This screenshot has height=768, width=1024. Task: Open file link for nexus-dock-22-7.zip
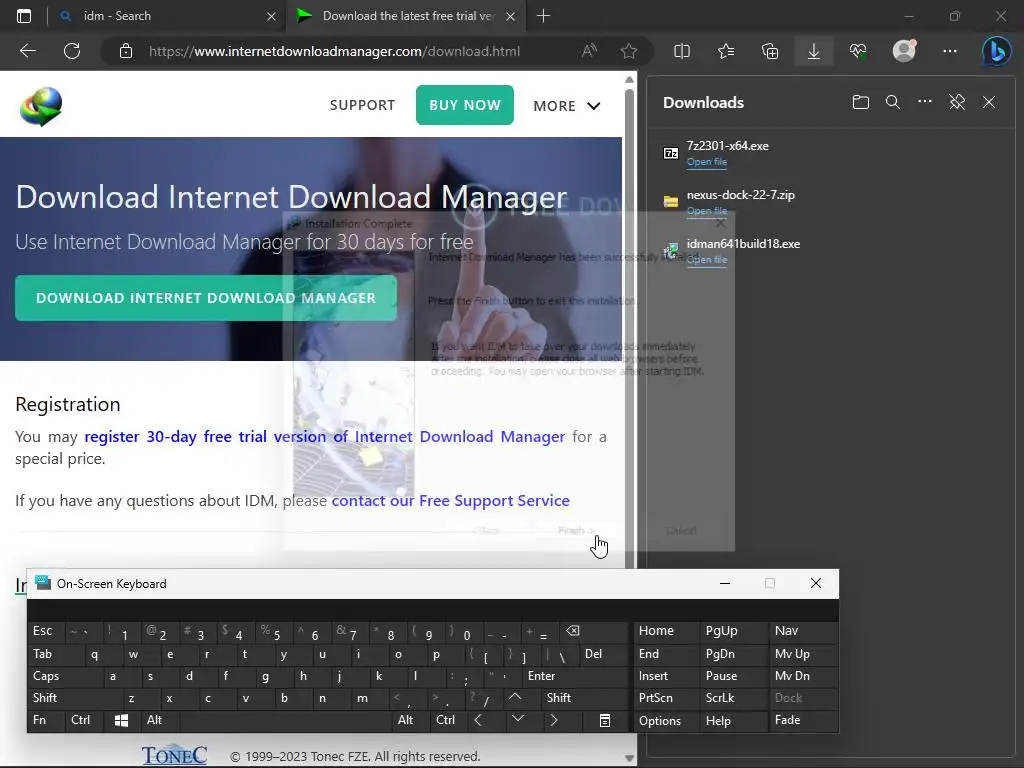coord(707,211)
